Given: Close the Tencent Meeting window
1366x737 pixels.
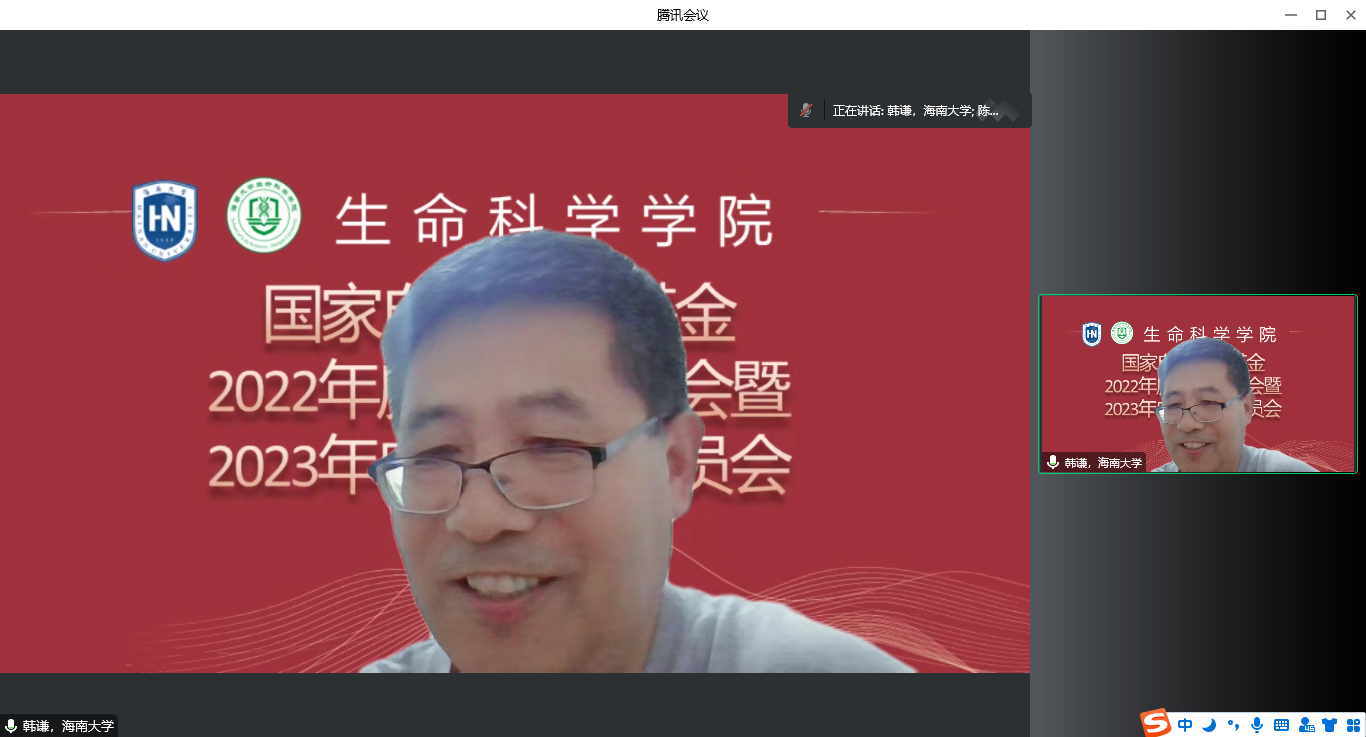Looking at the screenshot, I should pyautogui.click(x=1351, y=15).
